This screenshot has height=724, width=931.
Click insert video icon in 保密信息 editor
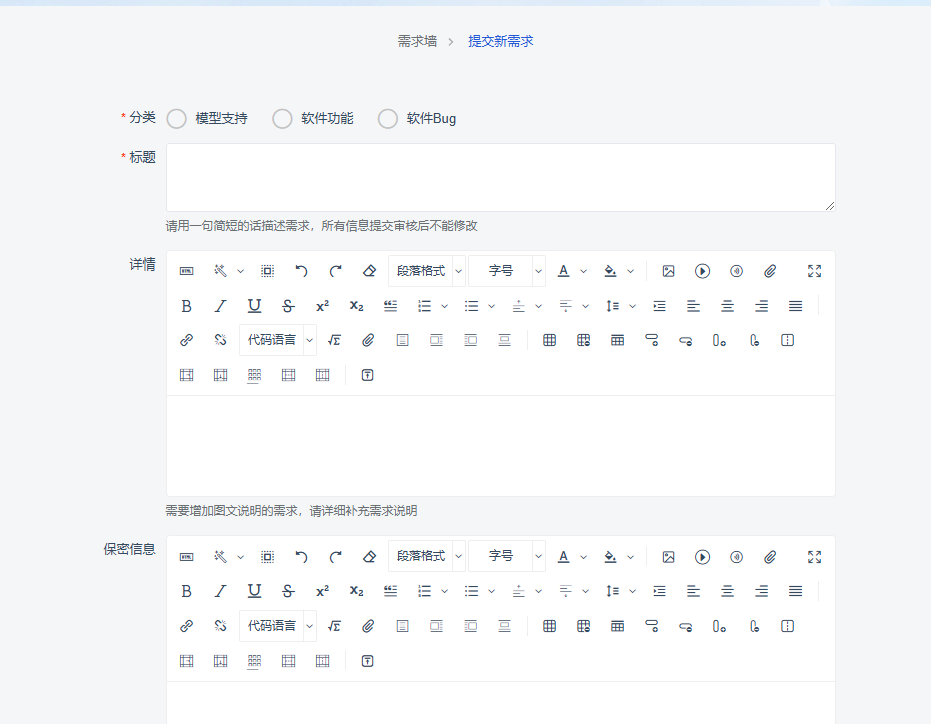(x=703, y=557)
